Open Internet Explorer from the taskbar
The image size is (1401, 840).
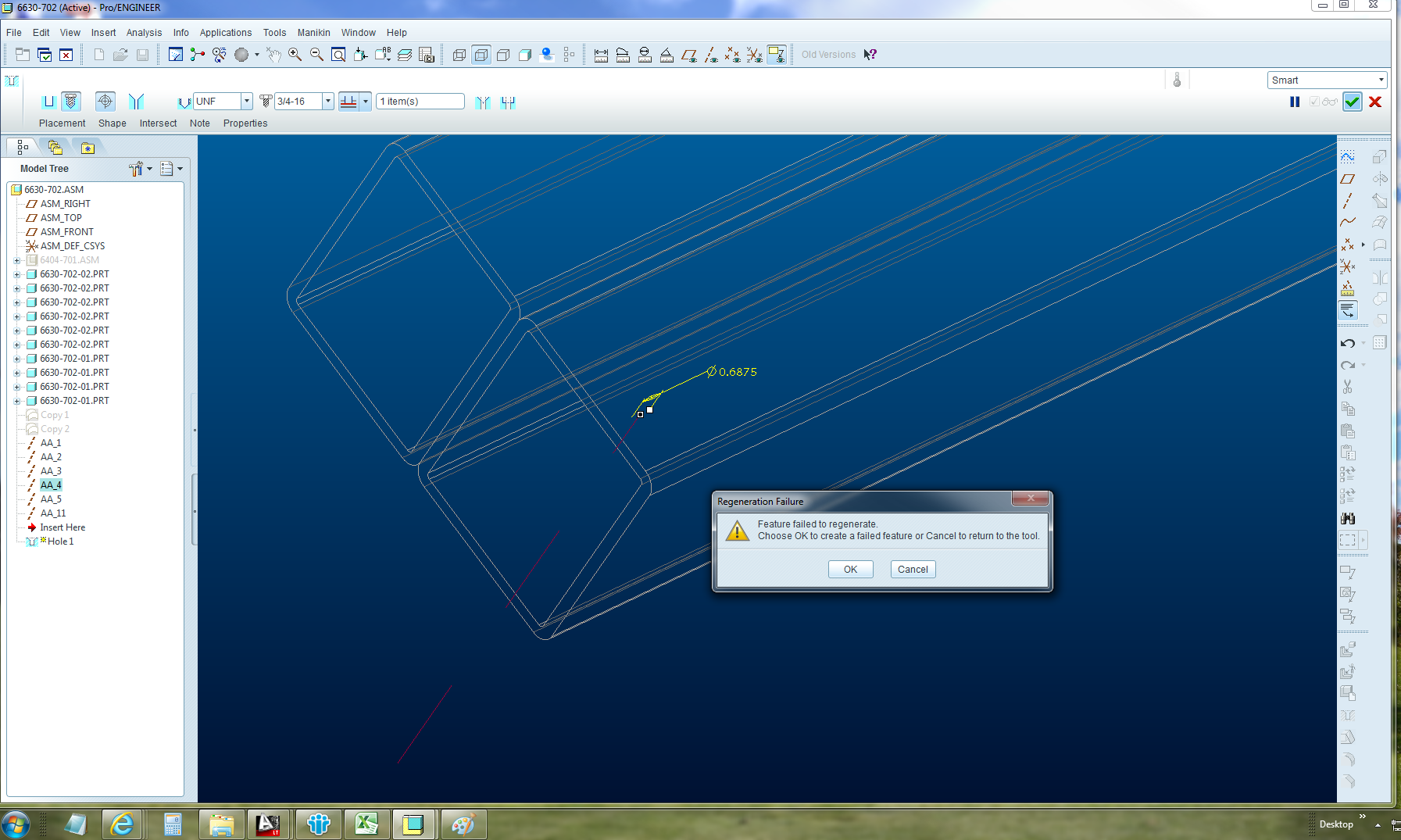(x=123, y=824)
